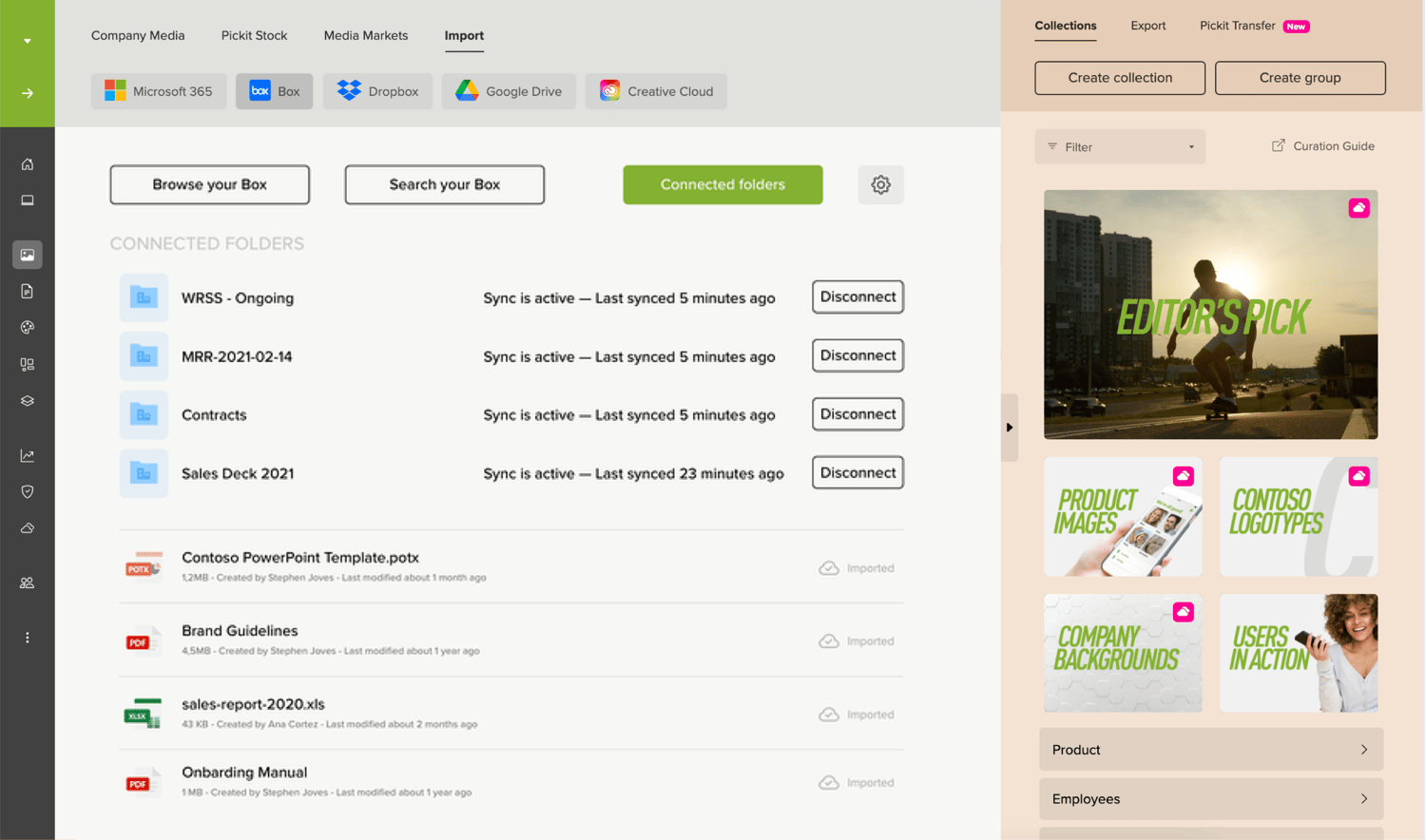Switch to the Pickit Stock tab
Screen dimensions: 1426x840
point(254,35)
